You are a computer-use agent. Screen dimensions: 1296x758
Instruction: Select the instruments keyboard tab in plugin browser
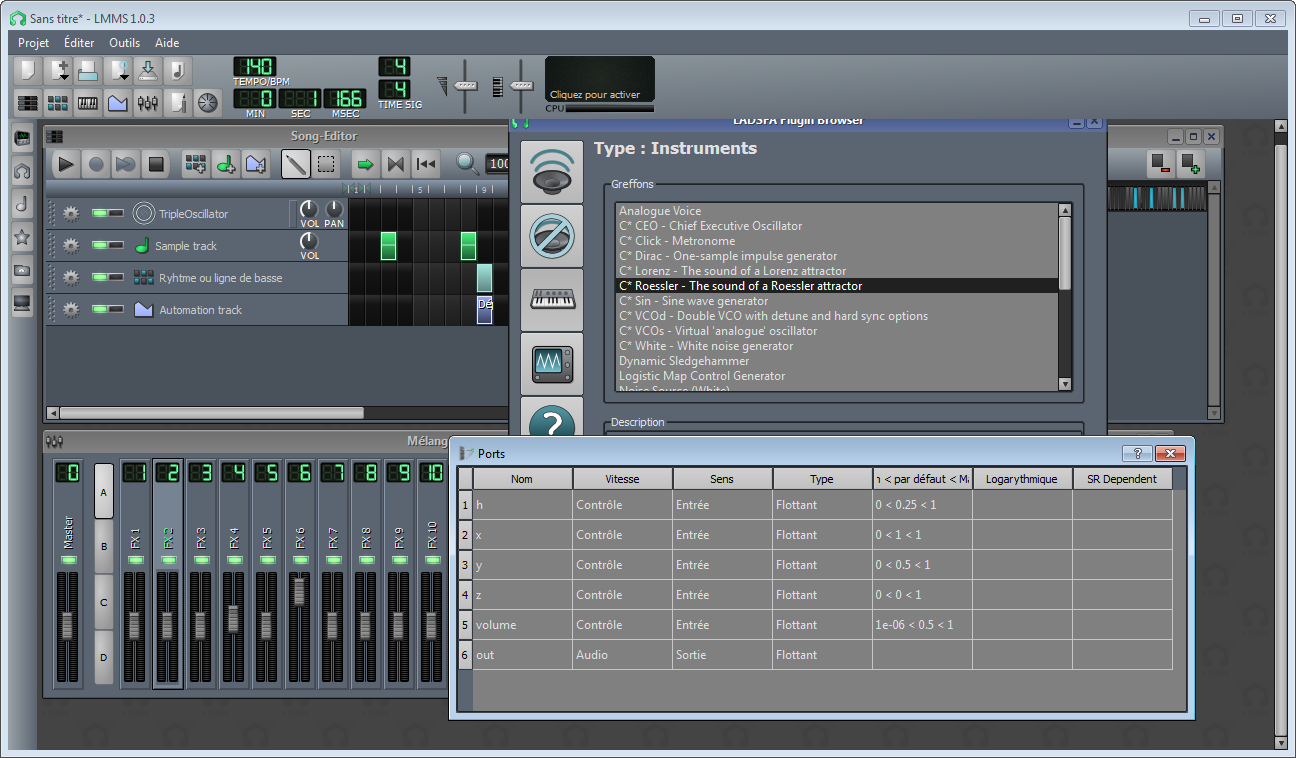pos(551,298)
